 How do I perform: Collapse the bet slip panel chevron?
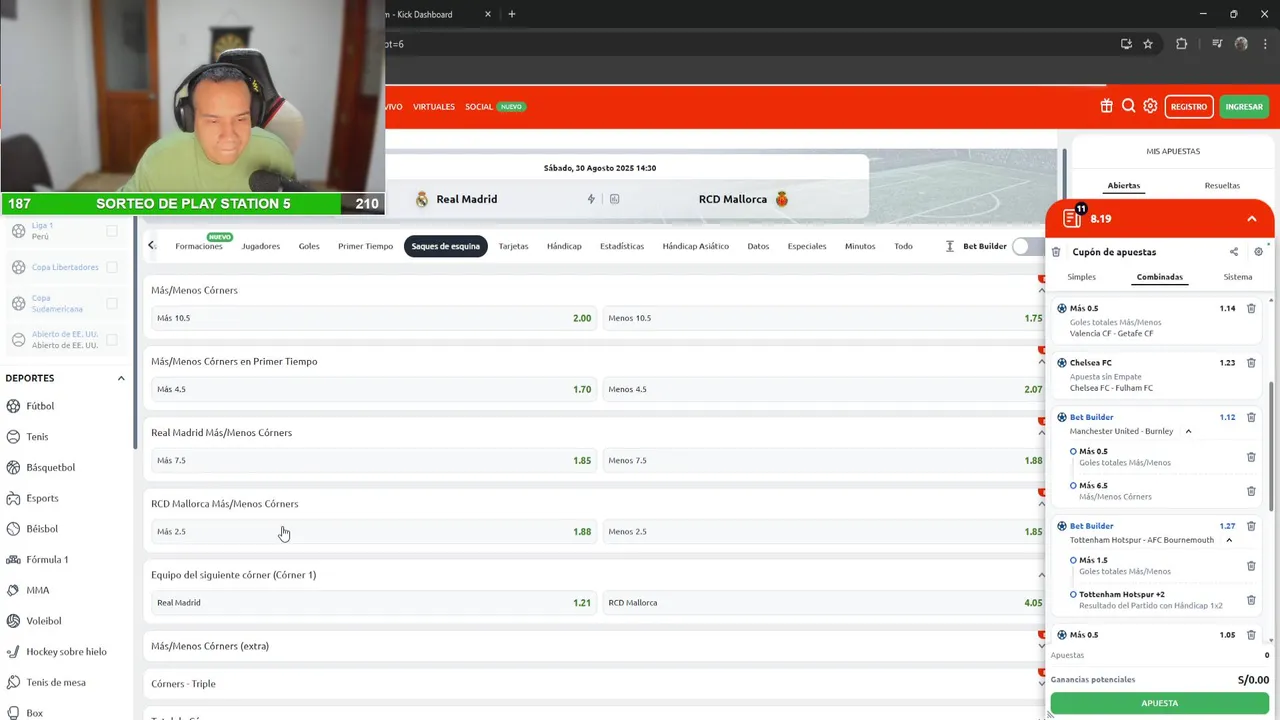pyautogui.click(x=1251, y=219)
